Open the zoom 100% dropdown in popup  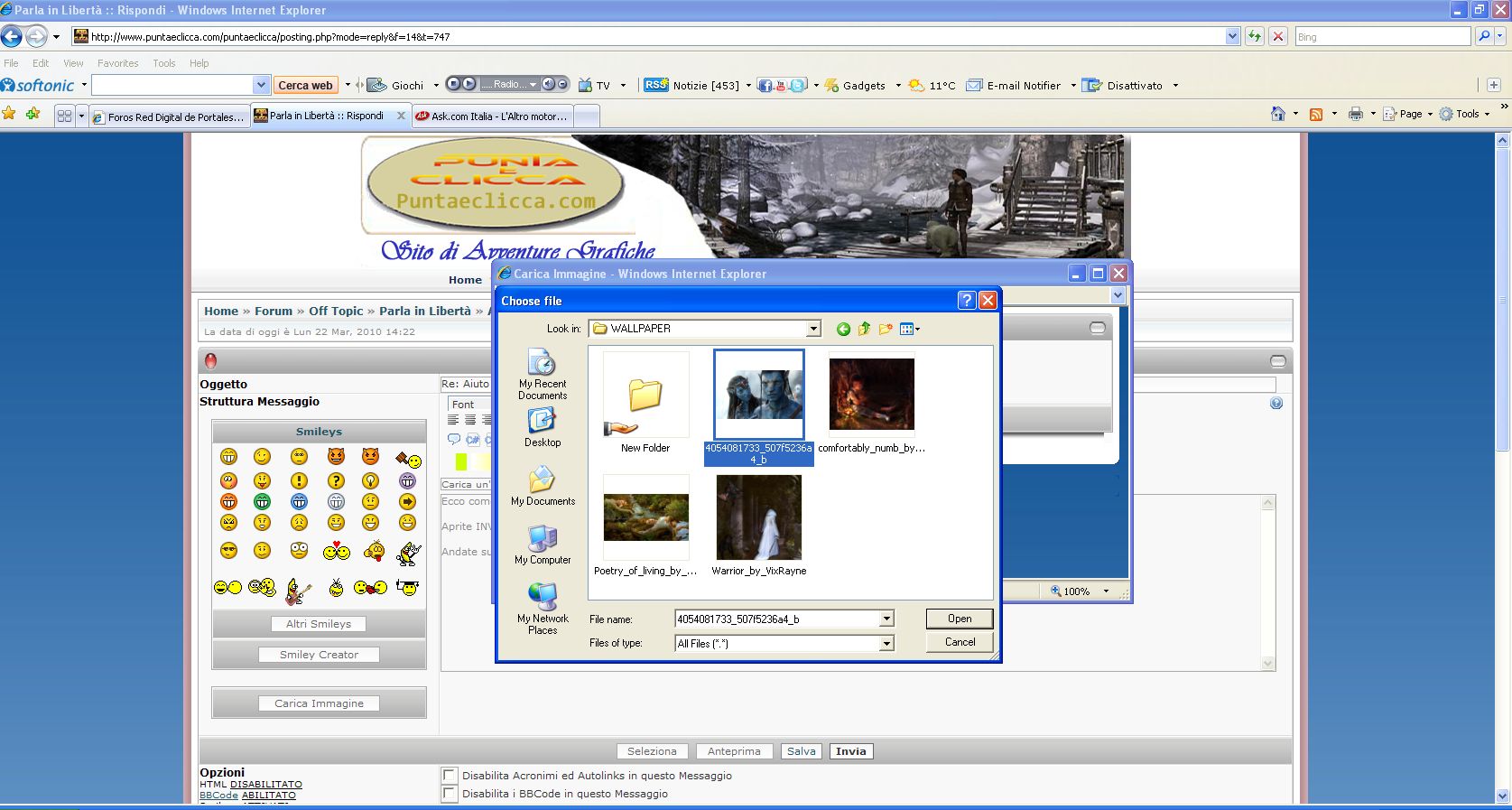click(1106, 591)
